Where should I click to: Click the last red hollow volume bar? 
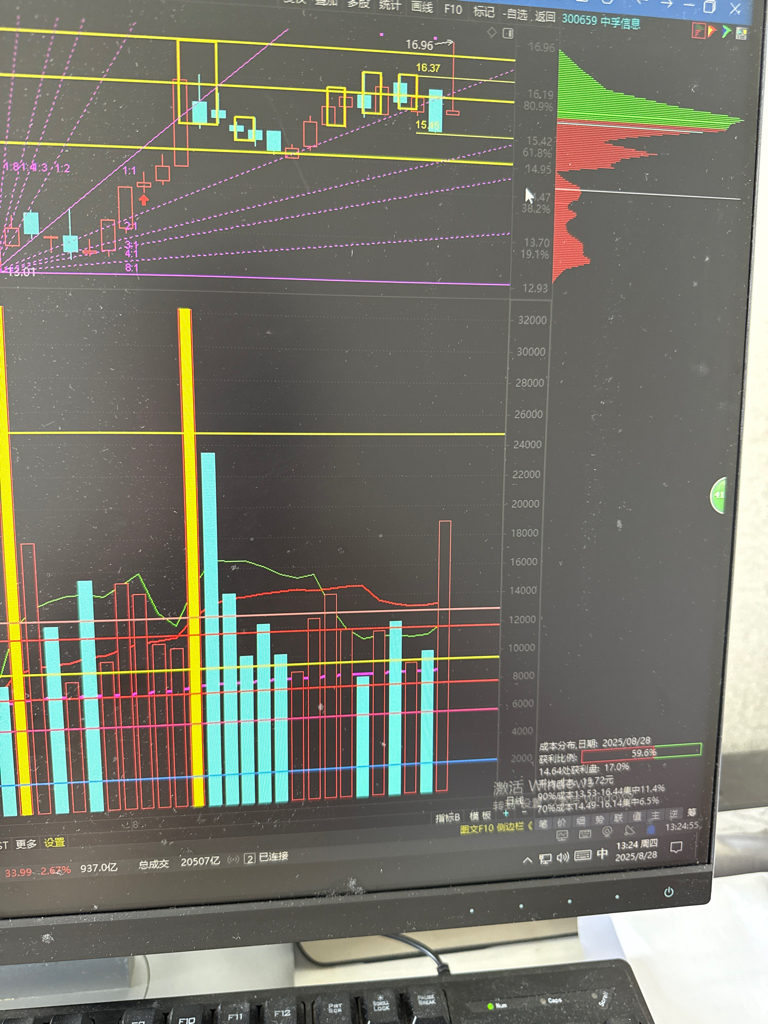point(444,656)
